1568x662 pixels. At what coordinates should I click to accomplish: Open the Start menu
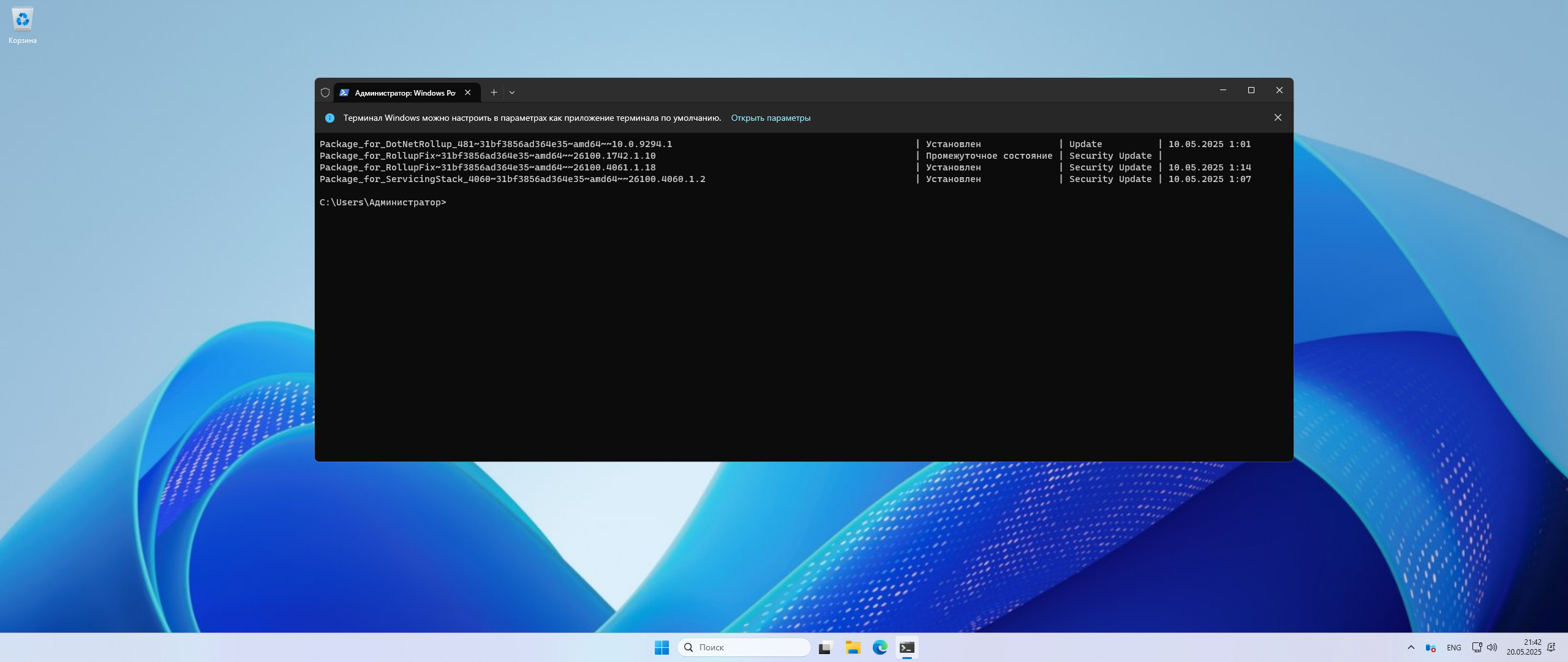point(661,647)
